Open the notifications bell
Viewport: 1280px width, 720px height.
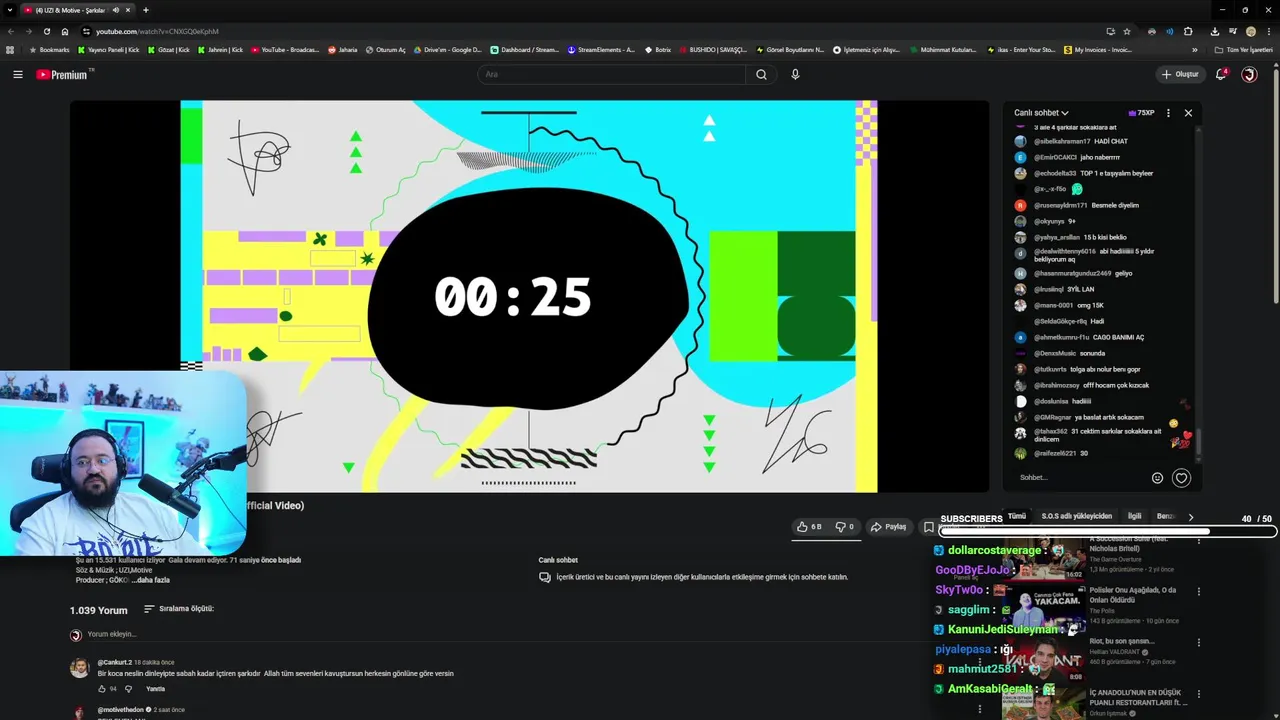[x=1221, y=74]
